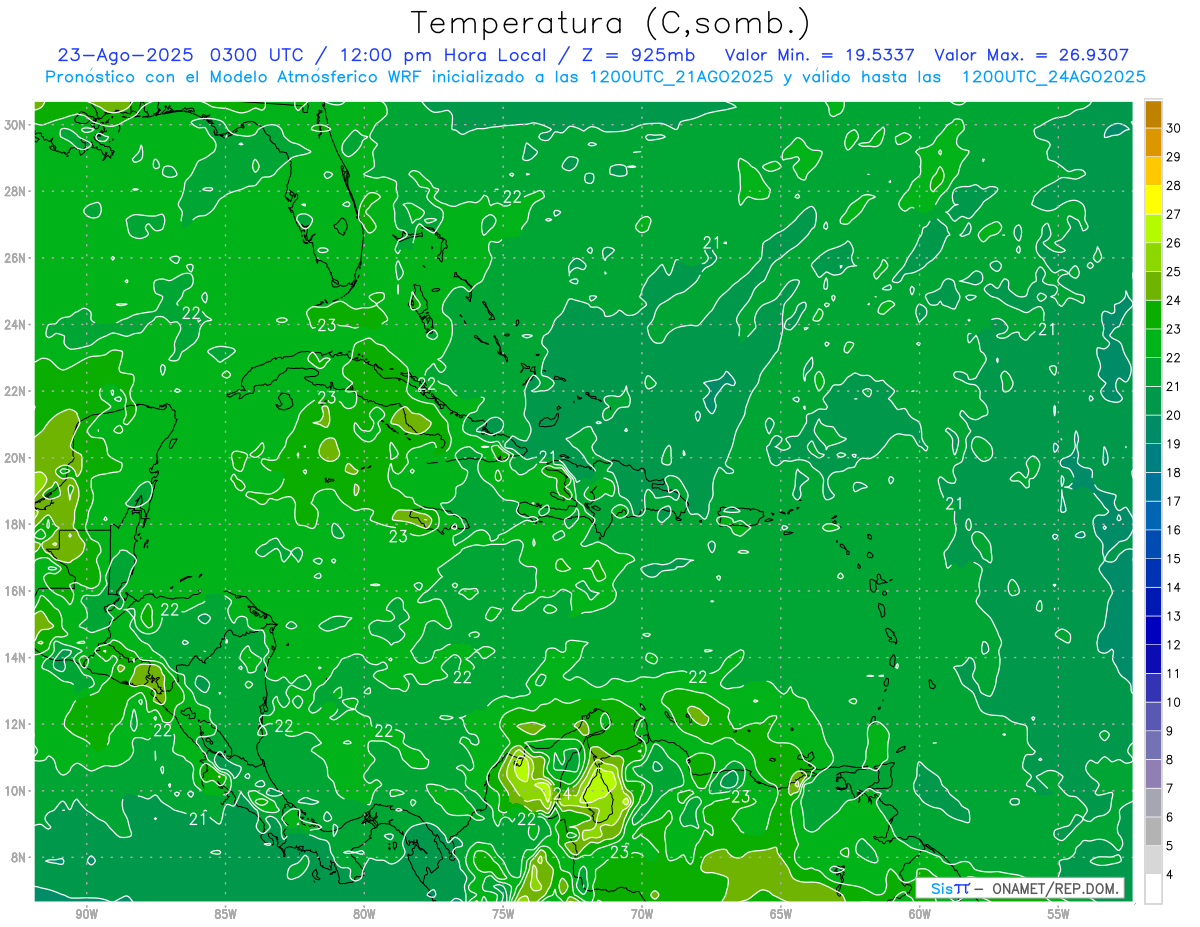Click the 90W longitude axis label
This screenshot has height=927, width=1200.
point(87,914)
